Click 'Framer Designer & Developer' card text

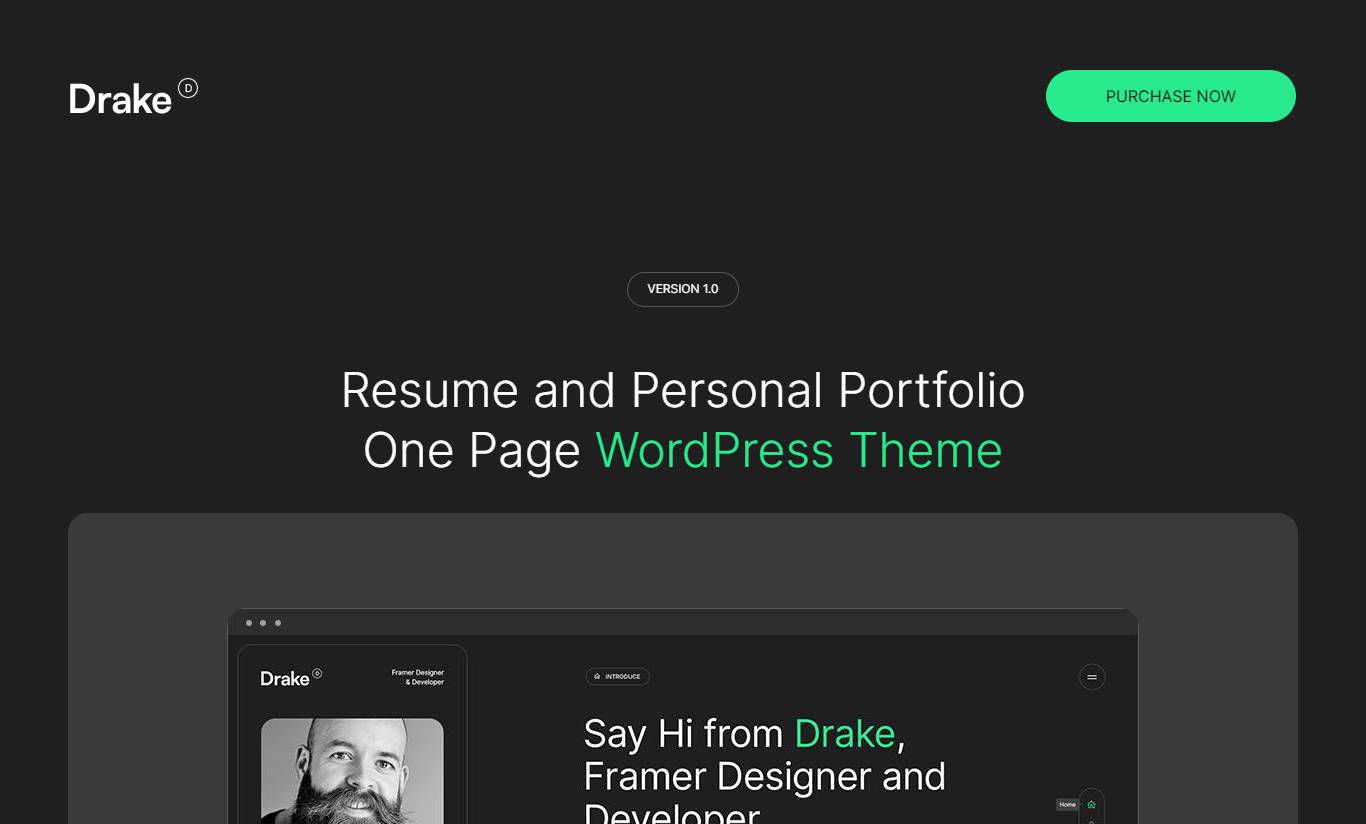417,677
